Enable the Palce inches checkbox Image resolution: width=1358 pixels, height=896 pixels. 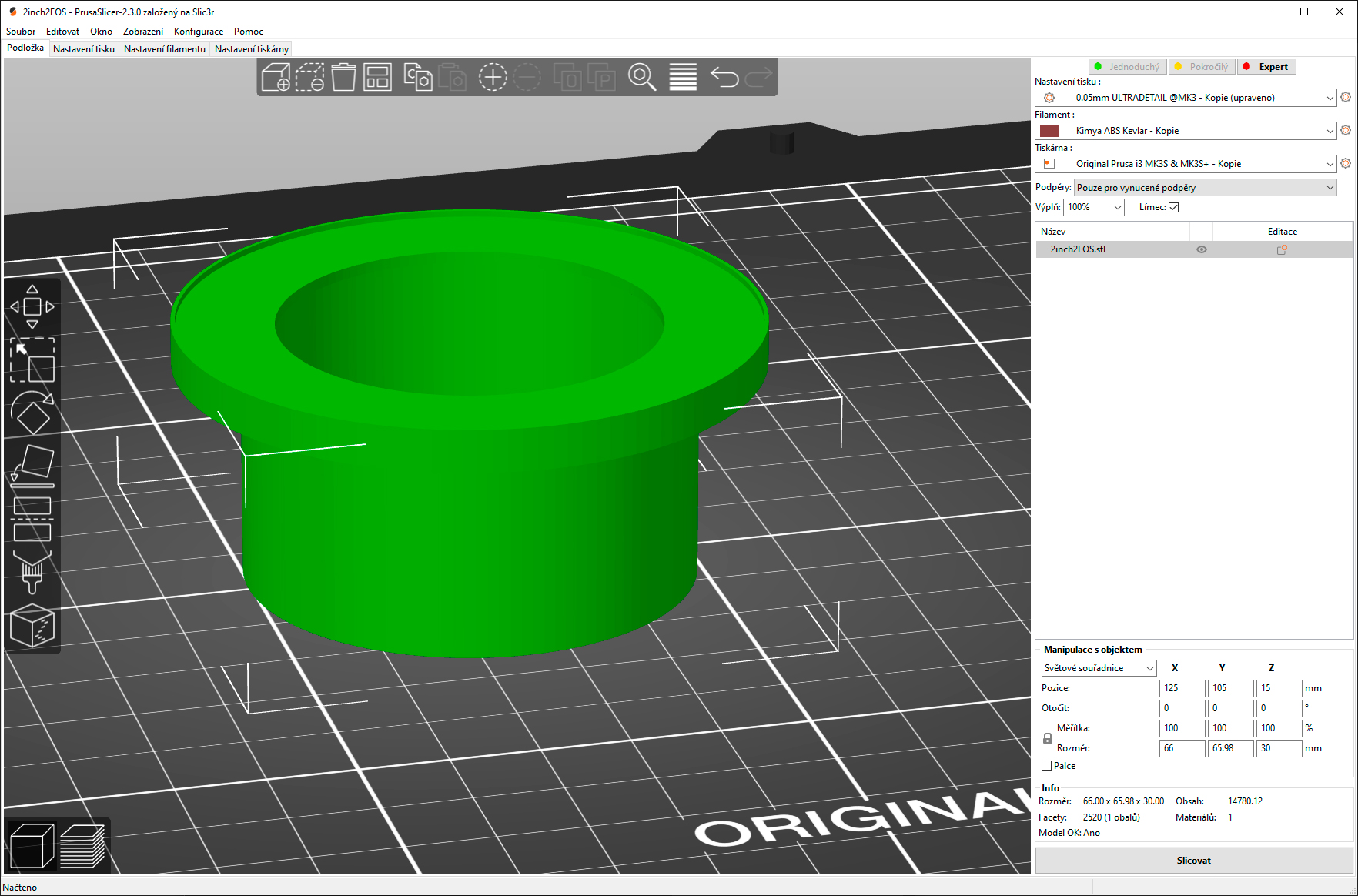pyautogui.click(x=1047, y=766)
